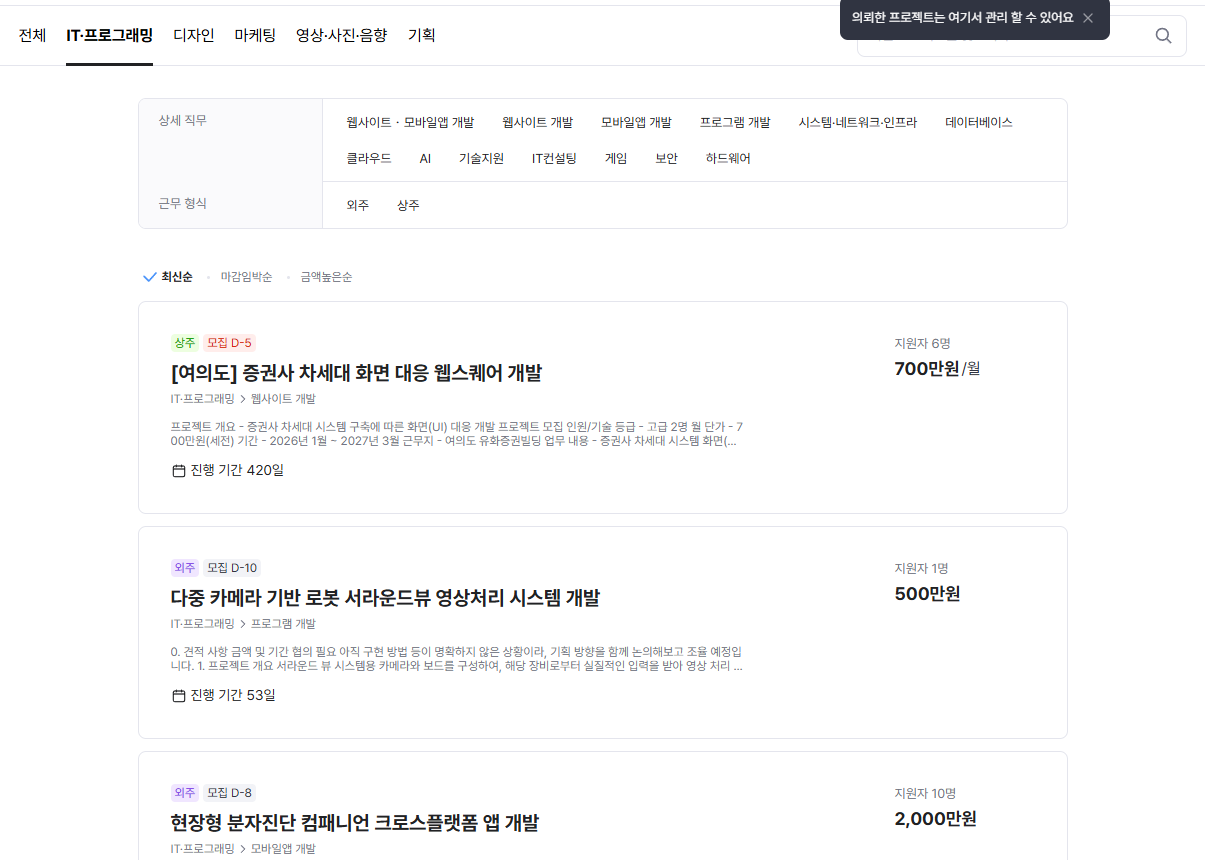Filter by IT컨설팅

[554, 158]
